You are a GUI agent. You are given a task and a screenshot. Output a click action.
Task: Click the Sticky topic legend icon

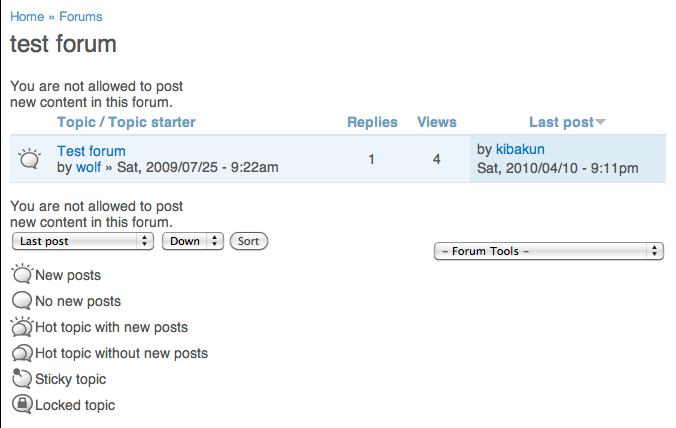pos(22,378)
